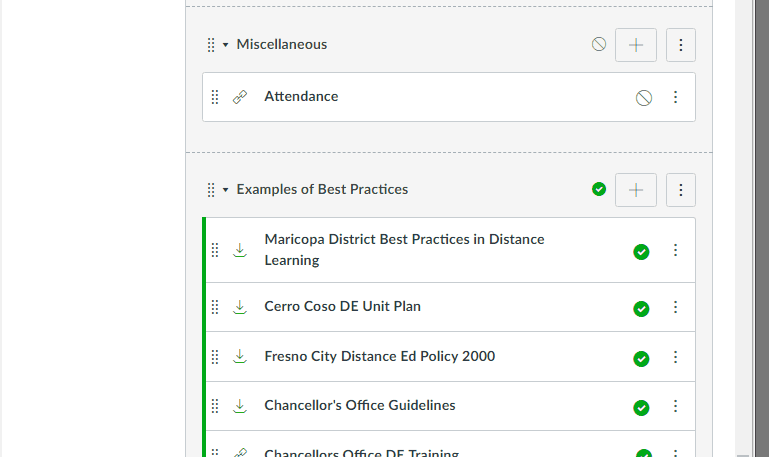This screenshot has width=769, height=457.
Task: Click the download icon beside Fresno City Distance Ed Policy
Action: tap(240, 356)
